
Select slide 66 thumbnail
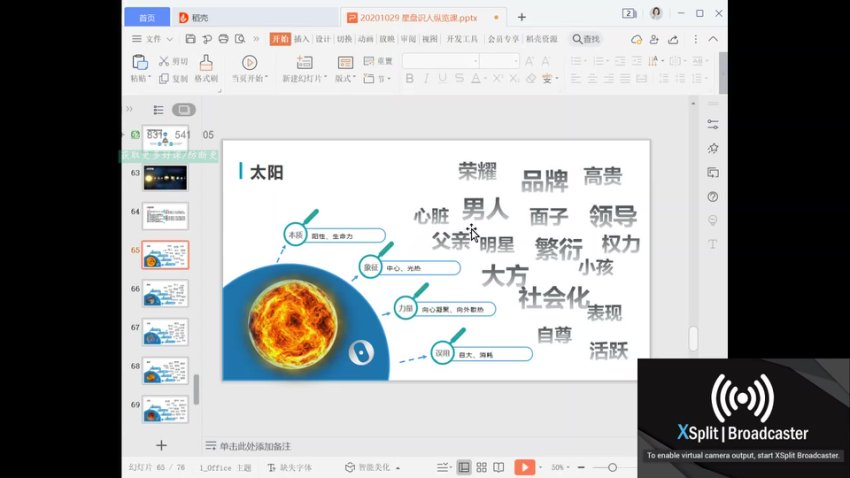point(165,294)
